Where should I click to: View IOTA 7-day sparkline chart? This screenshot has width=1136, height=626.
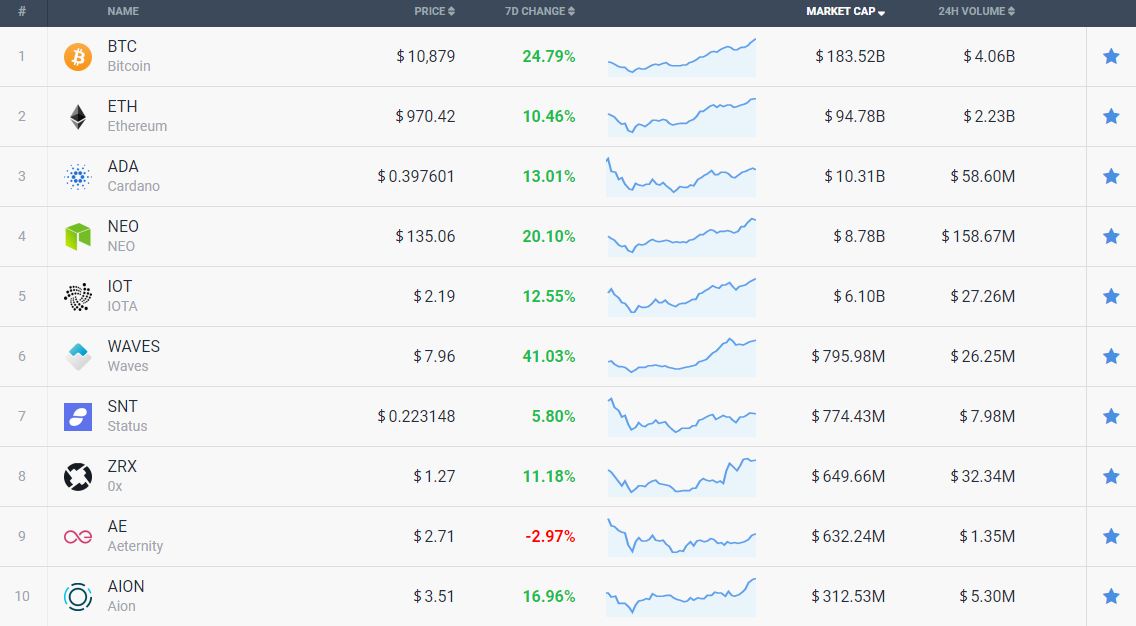681,296
